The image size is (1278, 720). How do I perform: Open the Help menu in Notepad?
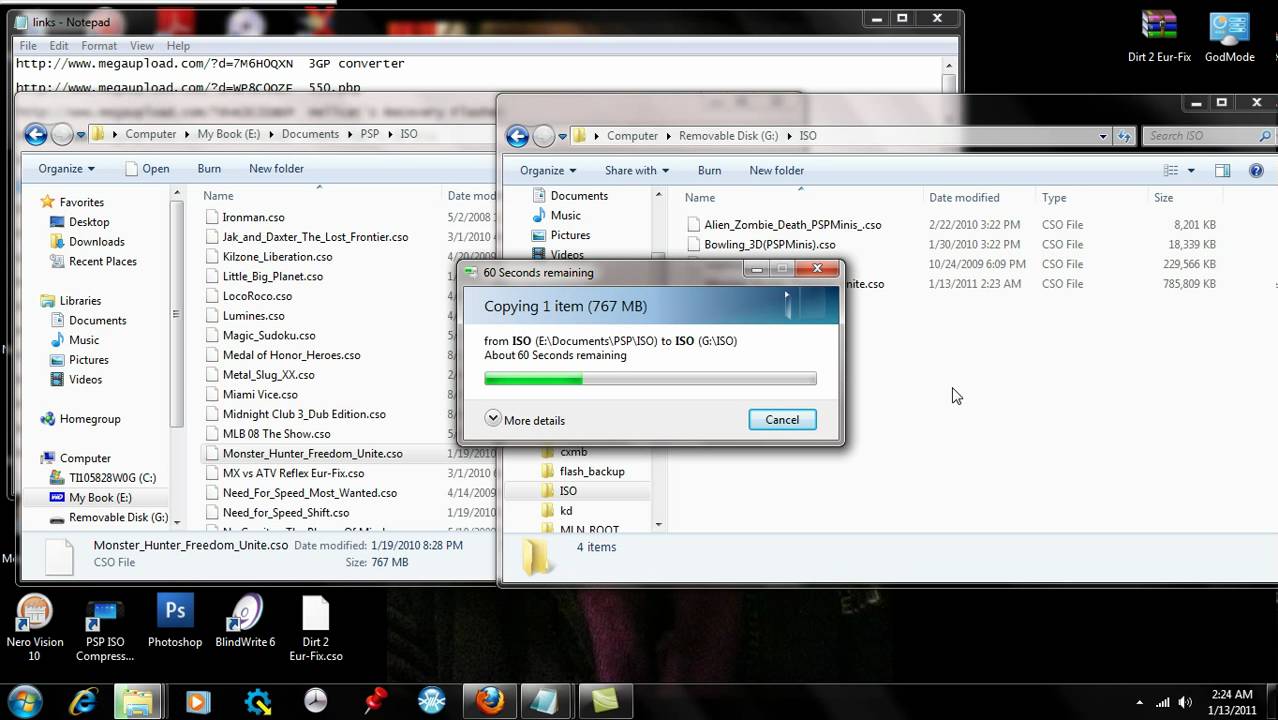coord(178,46)
